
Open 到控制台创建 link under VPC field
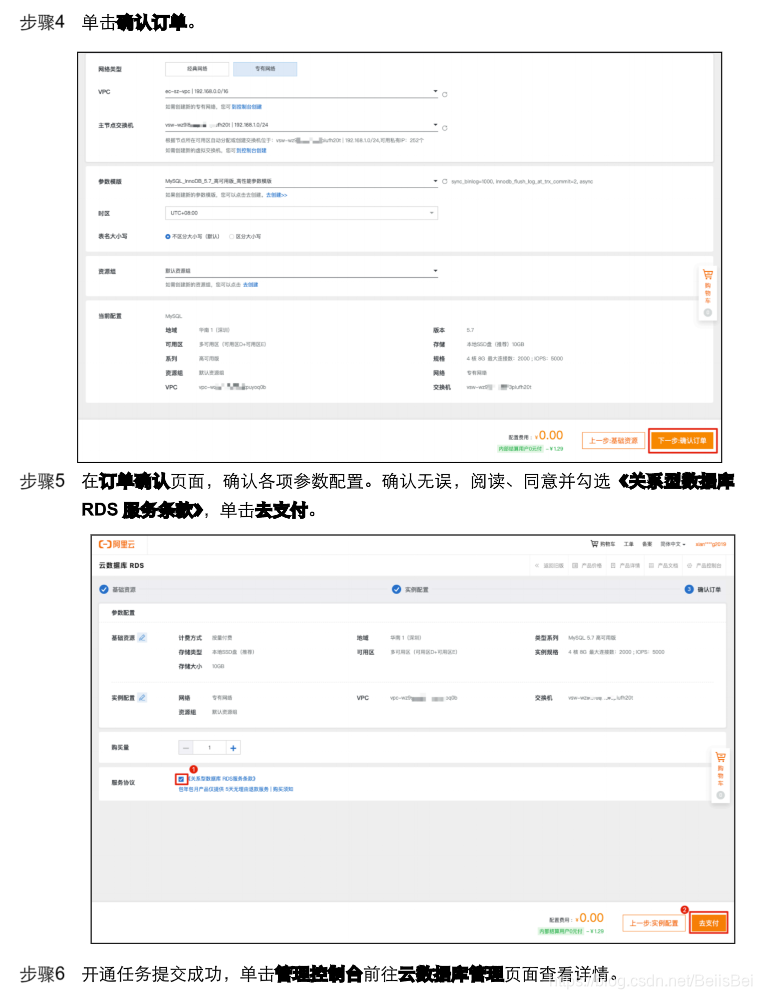click(246, 106)
